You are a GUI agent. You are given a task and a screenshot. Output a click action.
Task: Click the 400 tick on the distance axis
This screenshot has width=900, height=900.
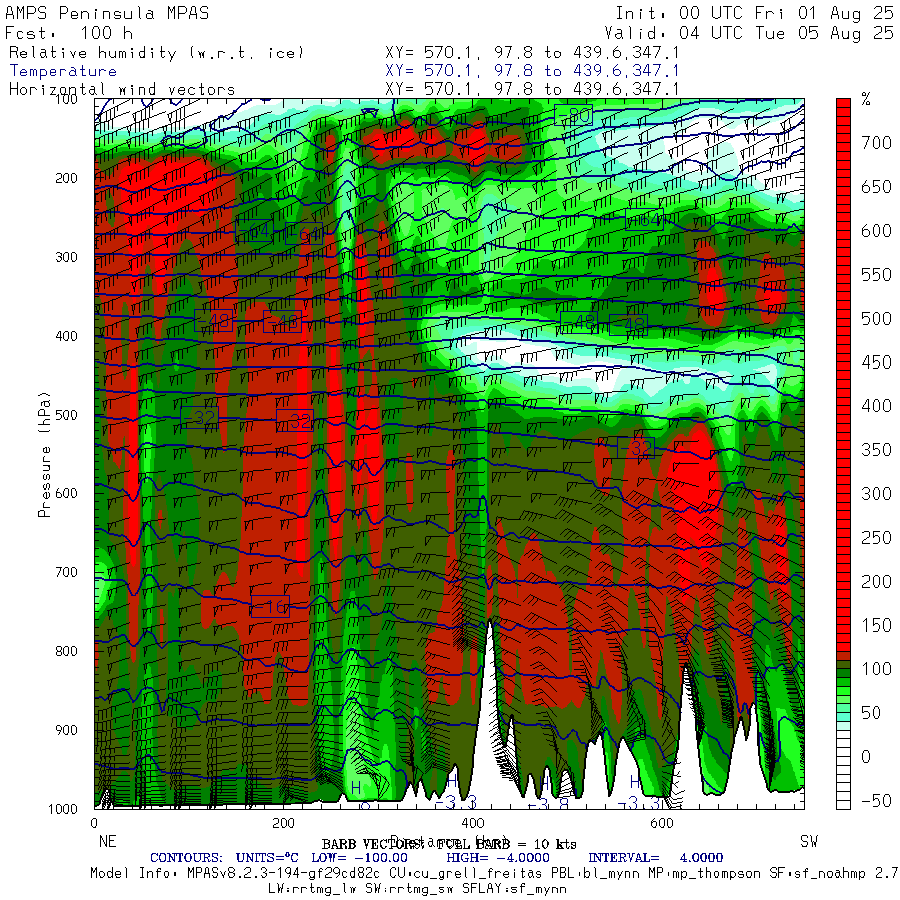coord(472,823)
